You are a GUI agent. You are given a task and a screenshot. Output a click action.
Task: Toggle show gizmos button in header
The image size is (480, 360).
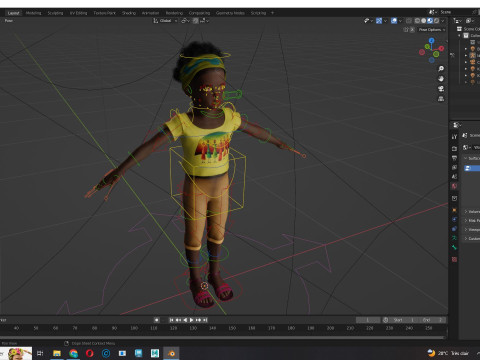(379, 21)
